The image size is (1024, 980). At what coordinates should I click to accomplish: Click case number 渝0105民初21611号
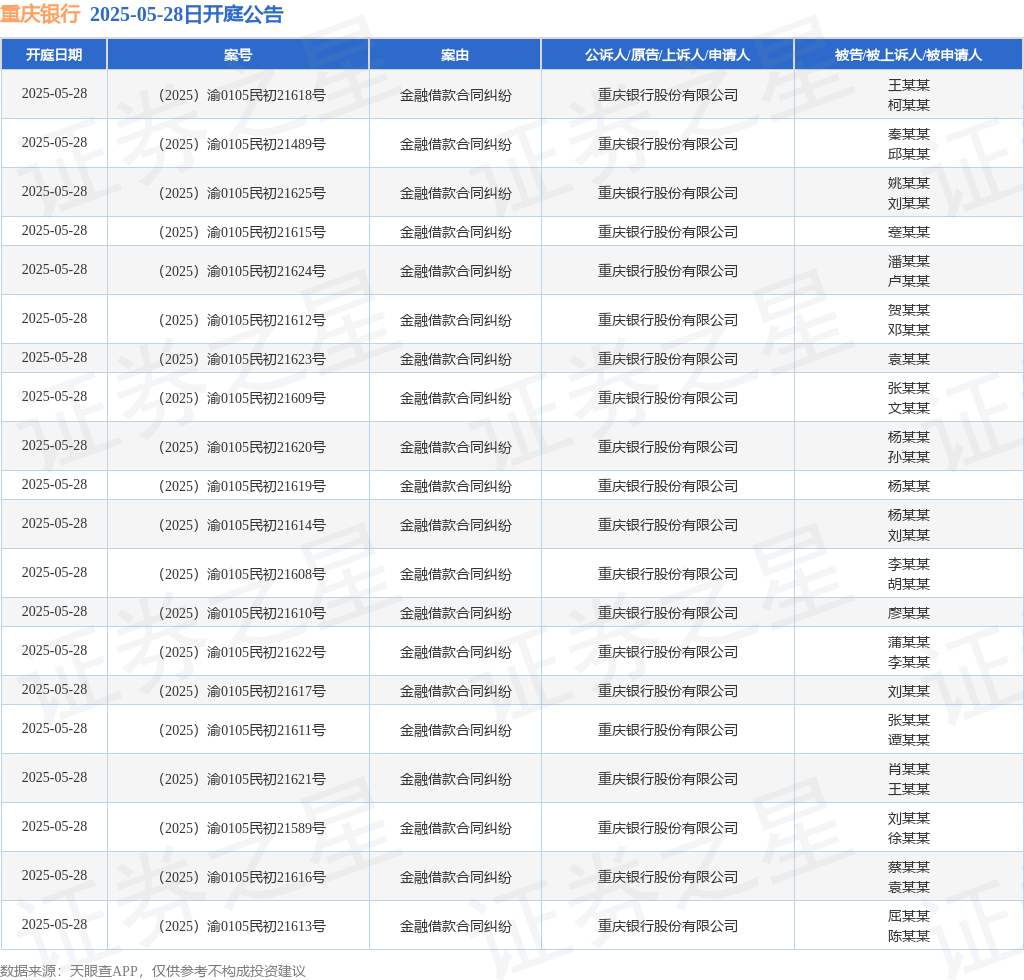pyautogui.click(x=242, y=731)
